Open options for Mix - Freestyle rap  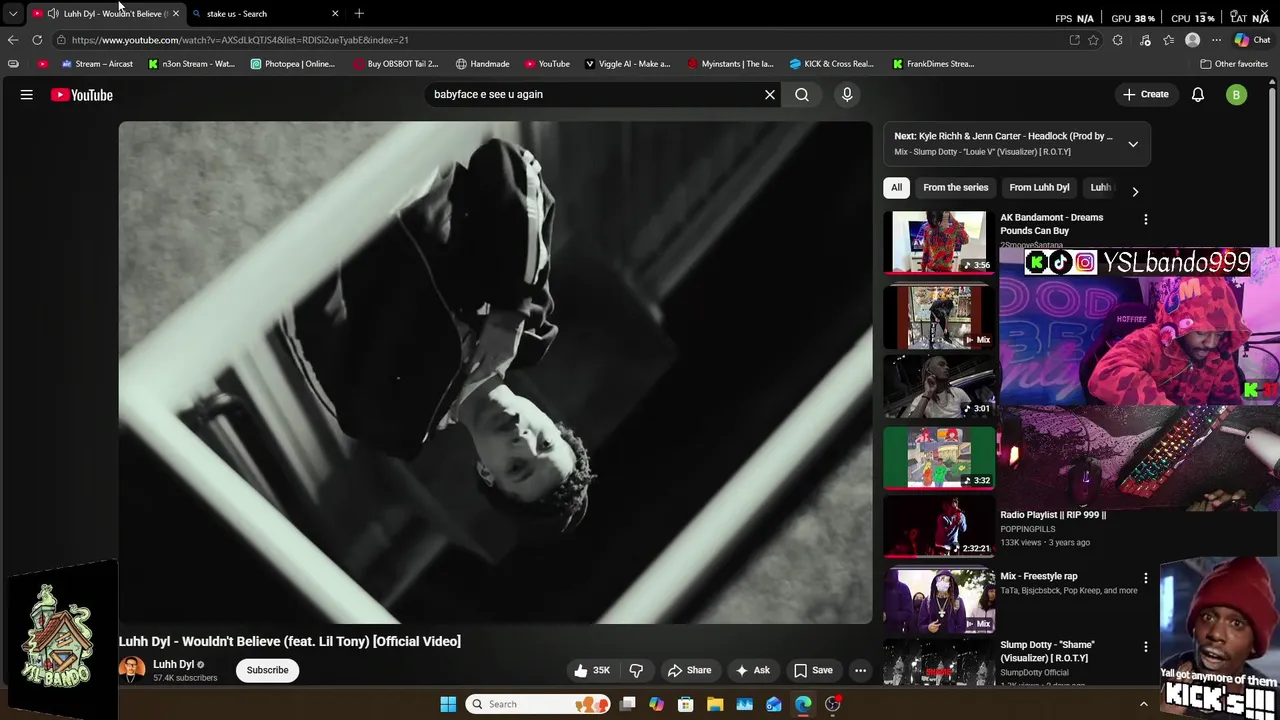[x=1146, y=578]
